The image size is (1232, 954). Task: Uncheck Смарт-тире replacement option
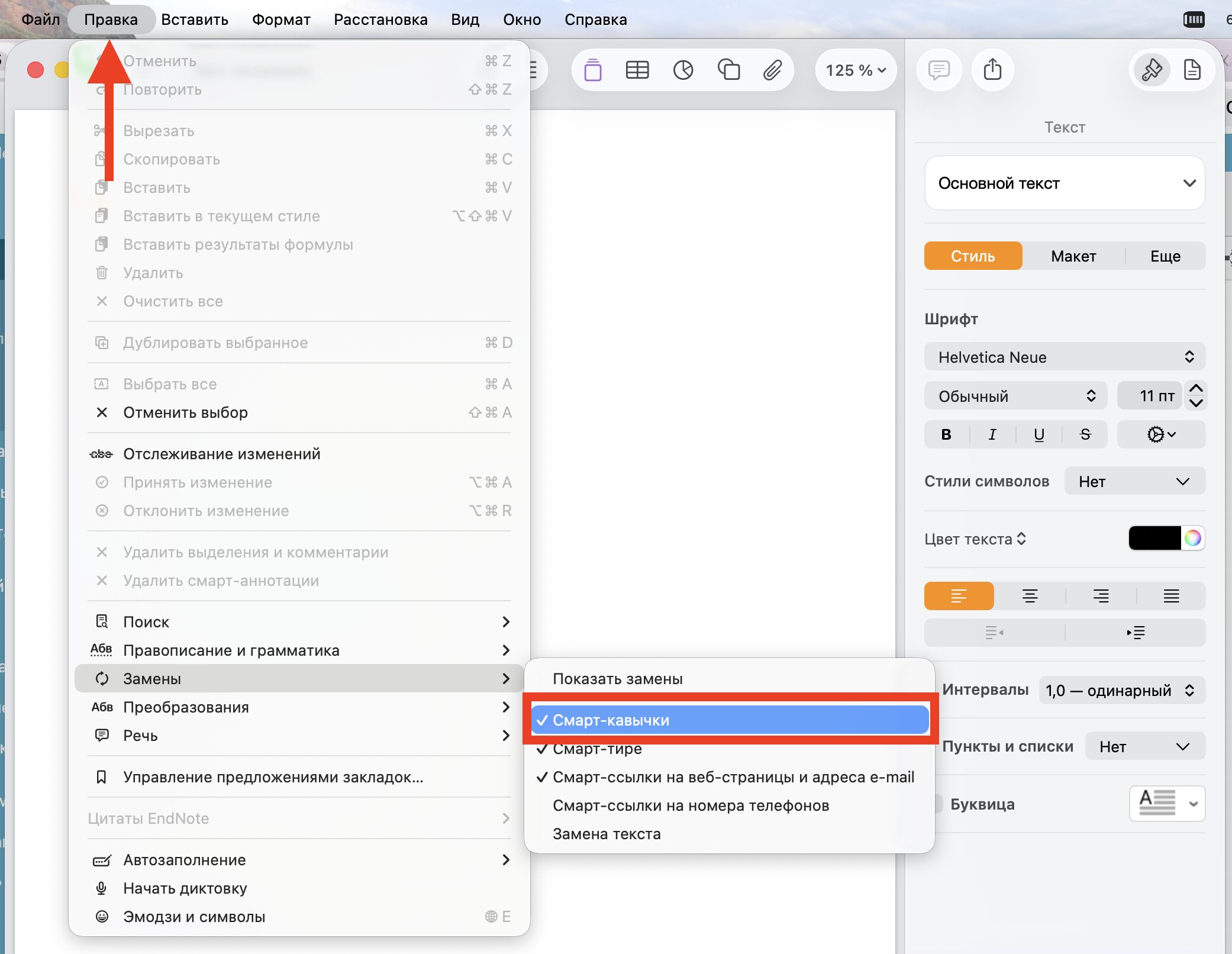(597, 749)
